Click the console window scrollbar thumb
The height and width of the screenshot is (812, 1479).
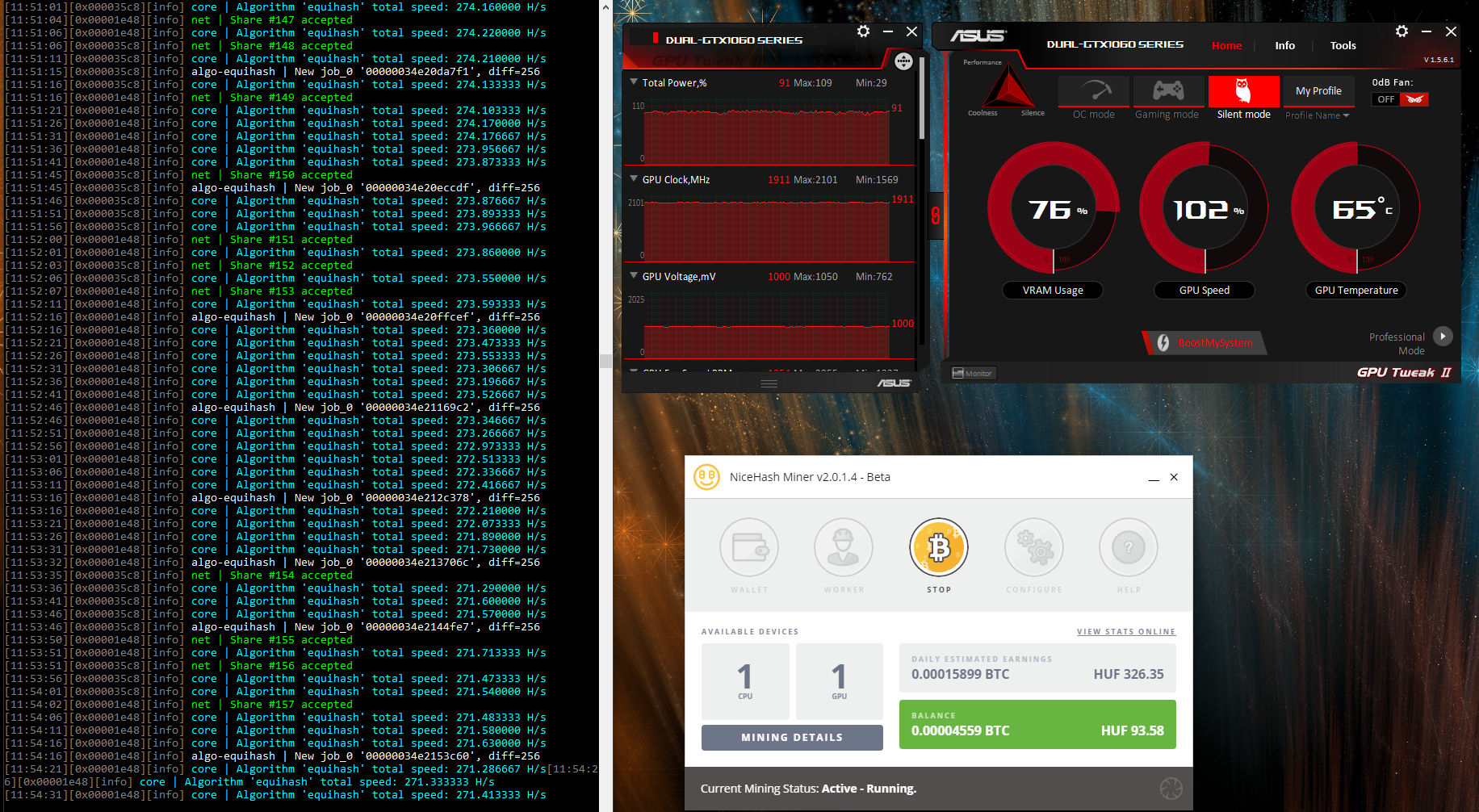click(605, 361)
